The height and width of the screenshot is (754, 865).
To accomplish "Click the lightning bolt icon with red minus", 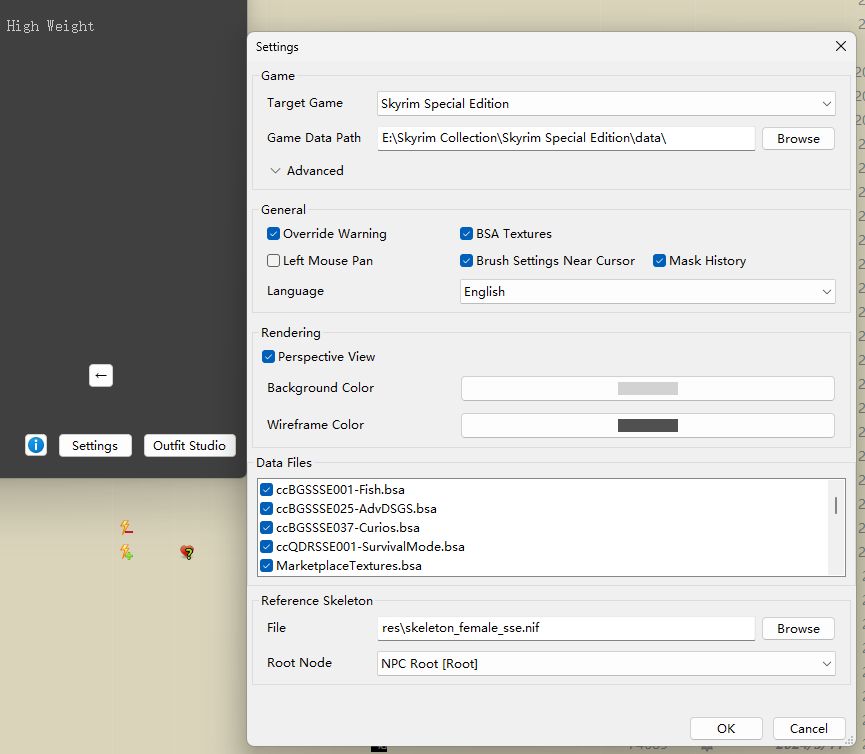I will coord(126,527).
